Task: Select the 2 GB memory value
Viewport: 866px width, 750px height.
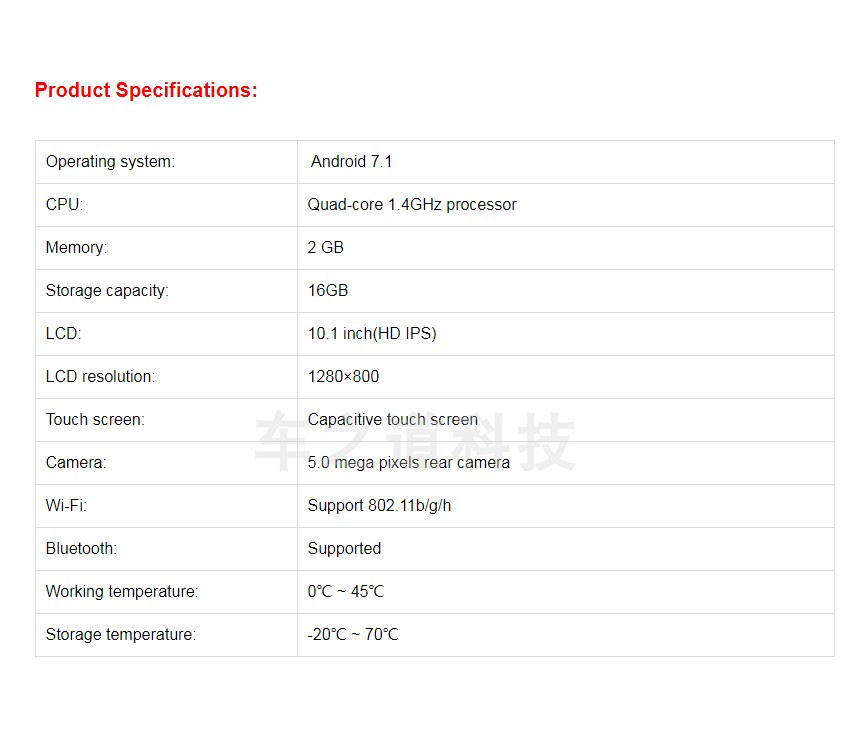Action: coord(326,247)
